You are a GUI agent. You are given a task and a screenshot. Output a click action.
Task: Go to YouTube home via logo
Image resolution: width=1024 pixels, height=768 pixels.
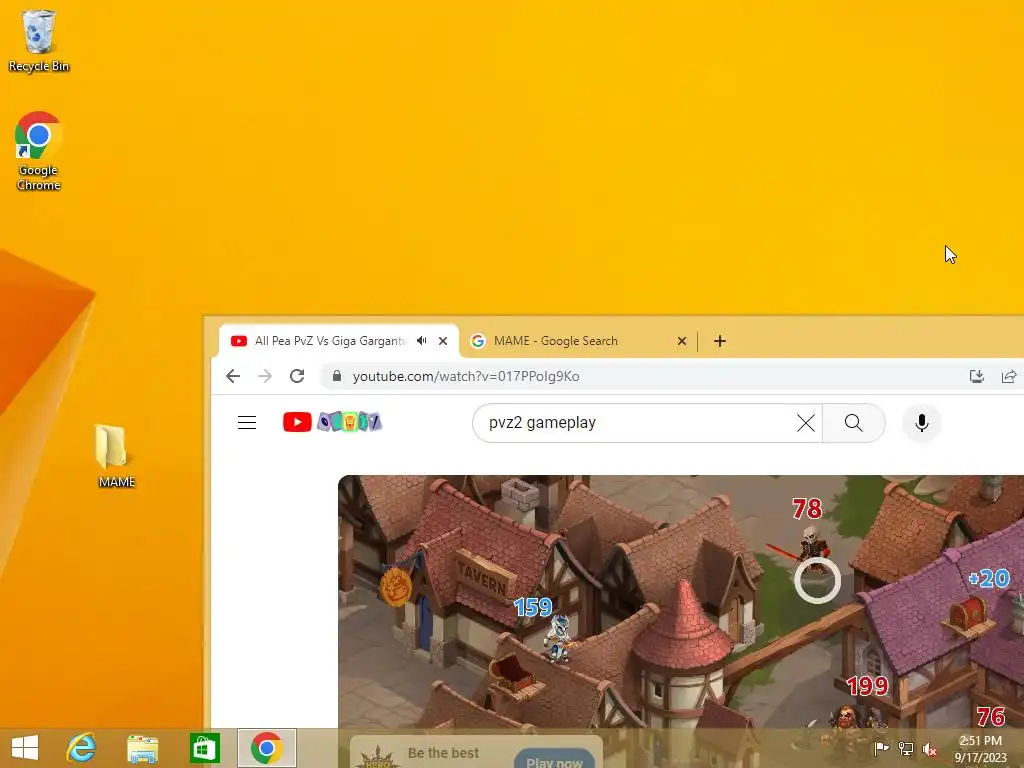click(x=332, y=423)
